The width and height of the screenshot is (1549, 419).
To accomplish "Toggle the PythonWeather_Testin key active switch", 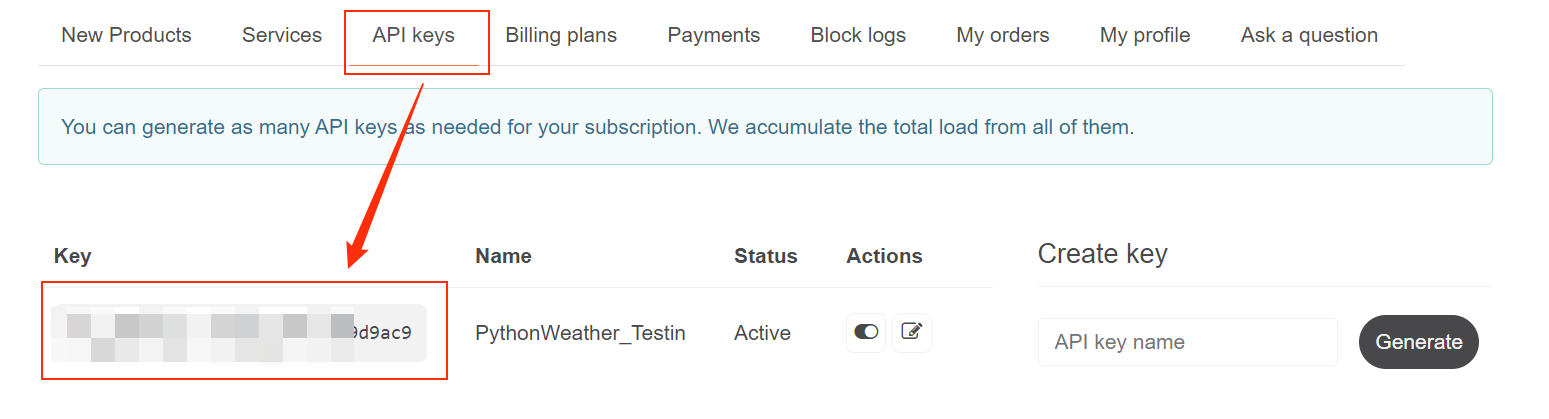I will tap(866, 332).
